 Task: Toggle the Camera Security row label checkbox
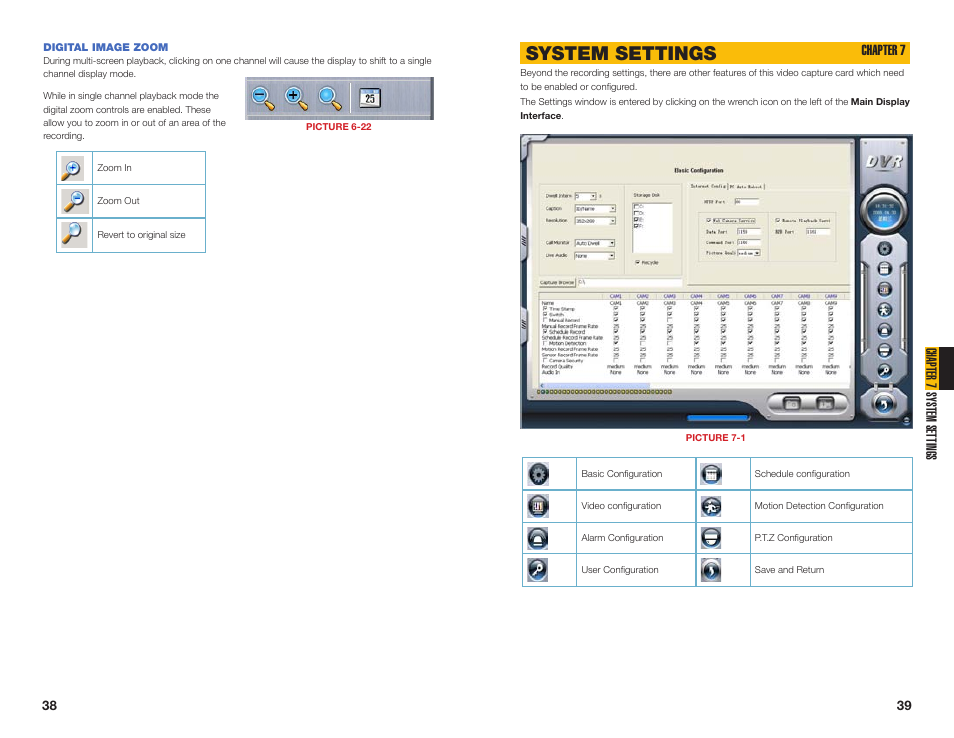click(545, 361)
